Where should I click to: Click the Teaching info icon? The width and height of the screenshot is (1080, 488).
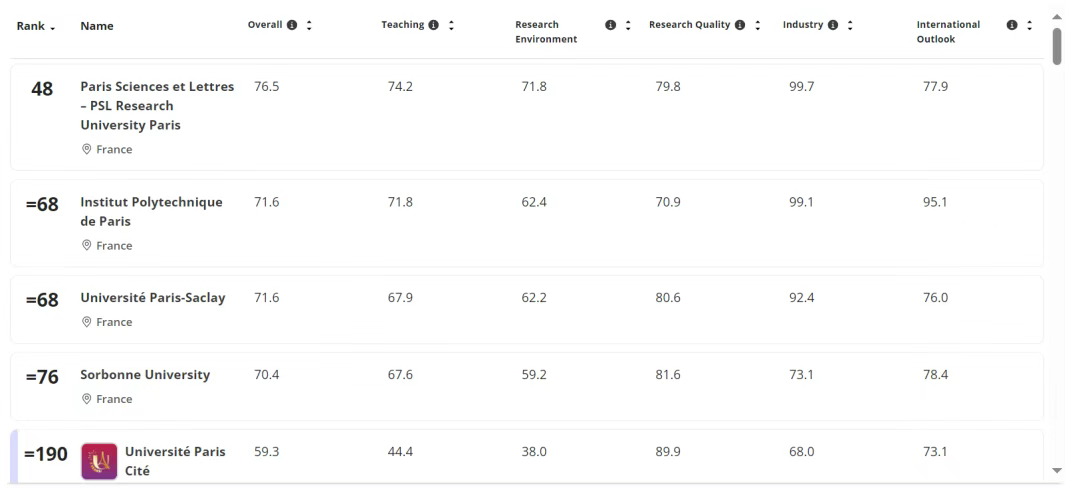tap(433, 25)
